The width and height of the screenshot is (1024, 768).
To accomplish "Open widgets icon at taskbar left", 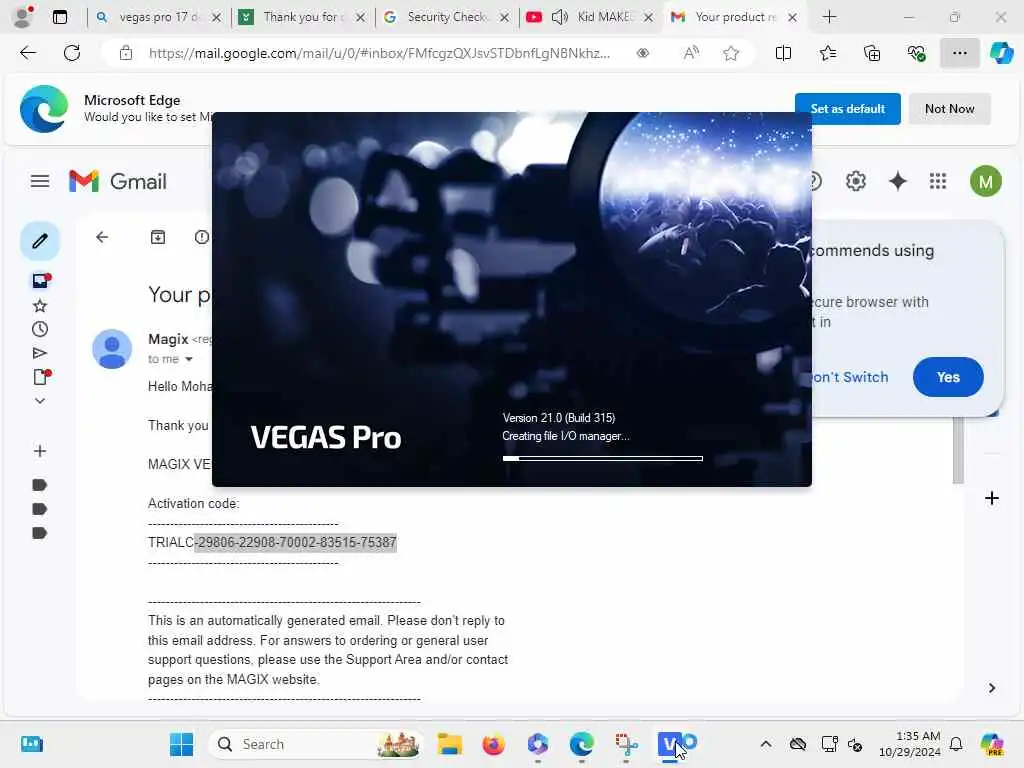I will 31,744.
